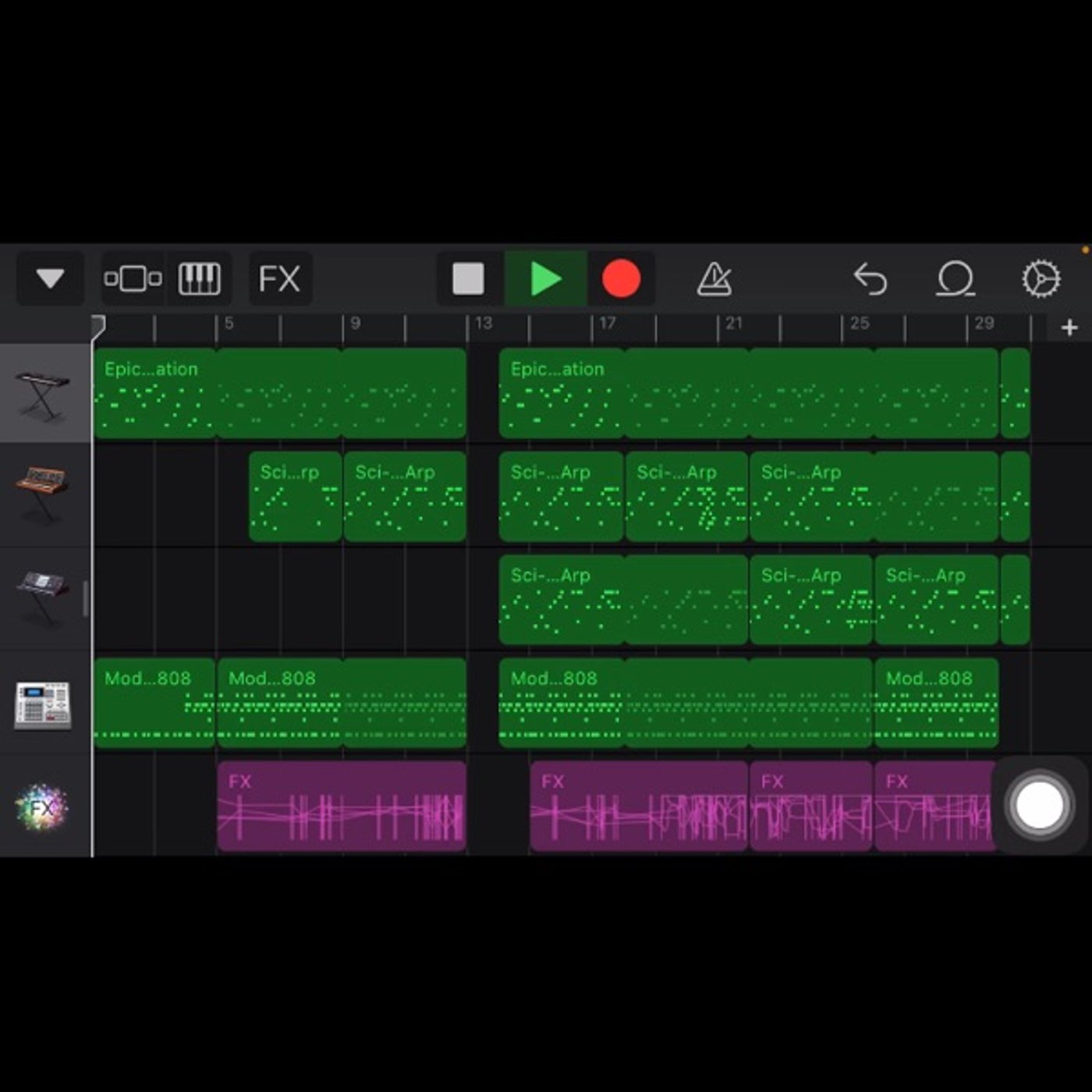The height and width of the screenshot is (1092, 1092).
Task: Select the orange synth track header
Action: point(44,495)
